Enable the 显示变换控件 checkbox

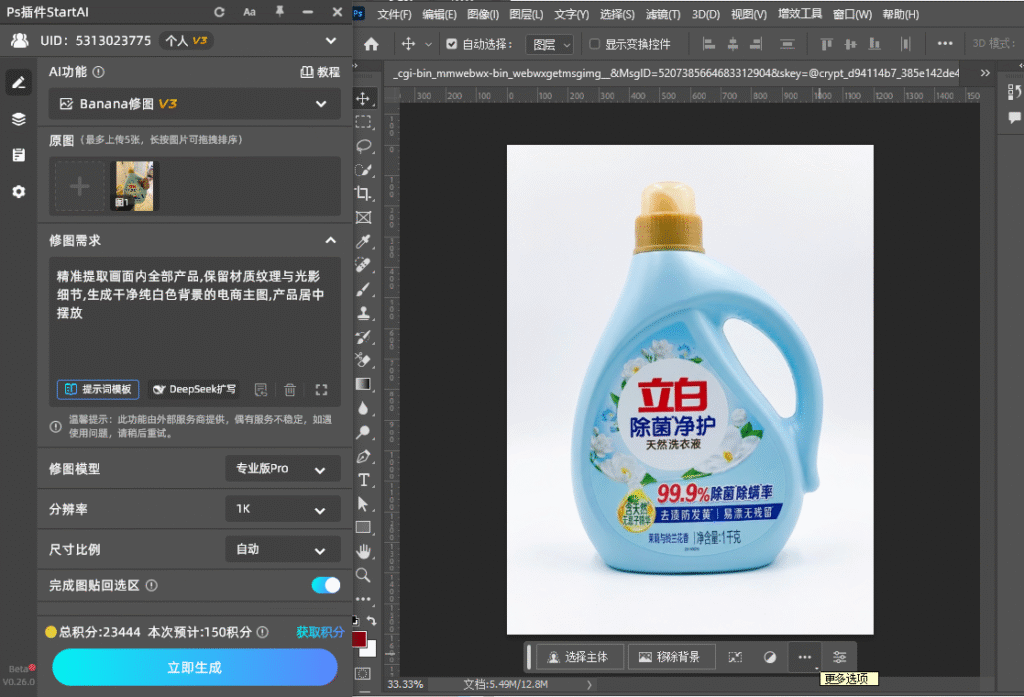click(x=594, y=44)
